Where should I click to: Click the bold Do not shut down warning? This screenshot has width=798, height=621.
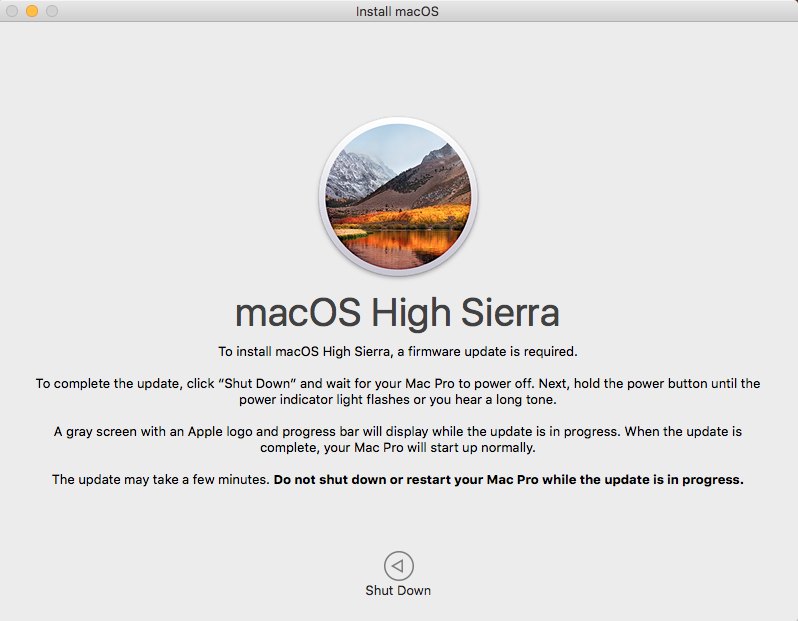(508, 479)
